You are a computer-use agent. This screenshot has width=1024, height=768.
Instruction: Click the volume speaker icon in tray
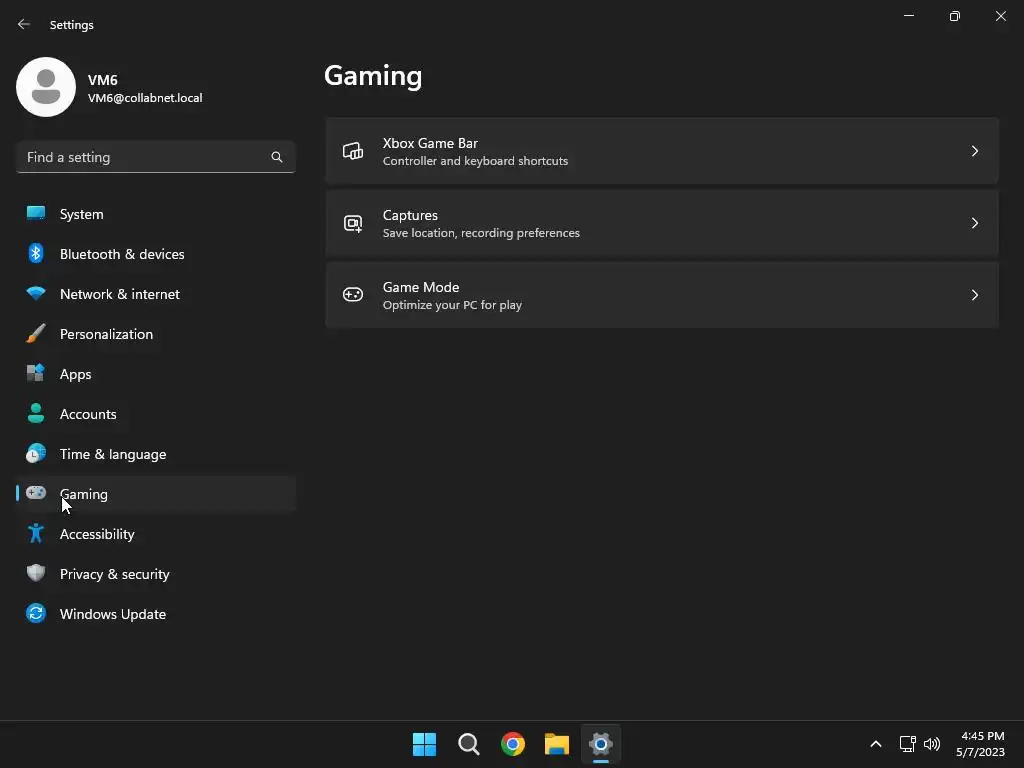[932, 744]
